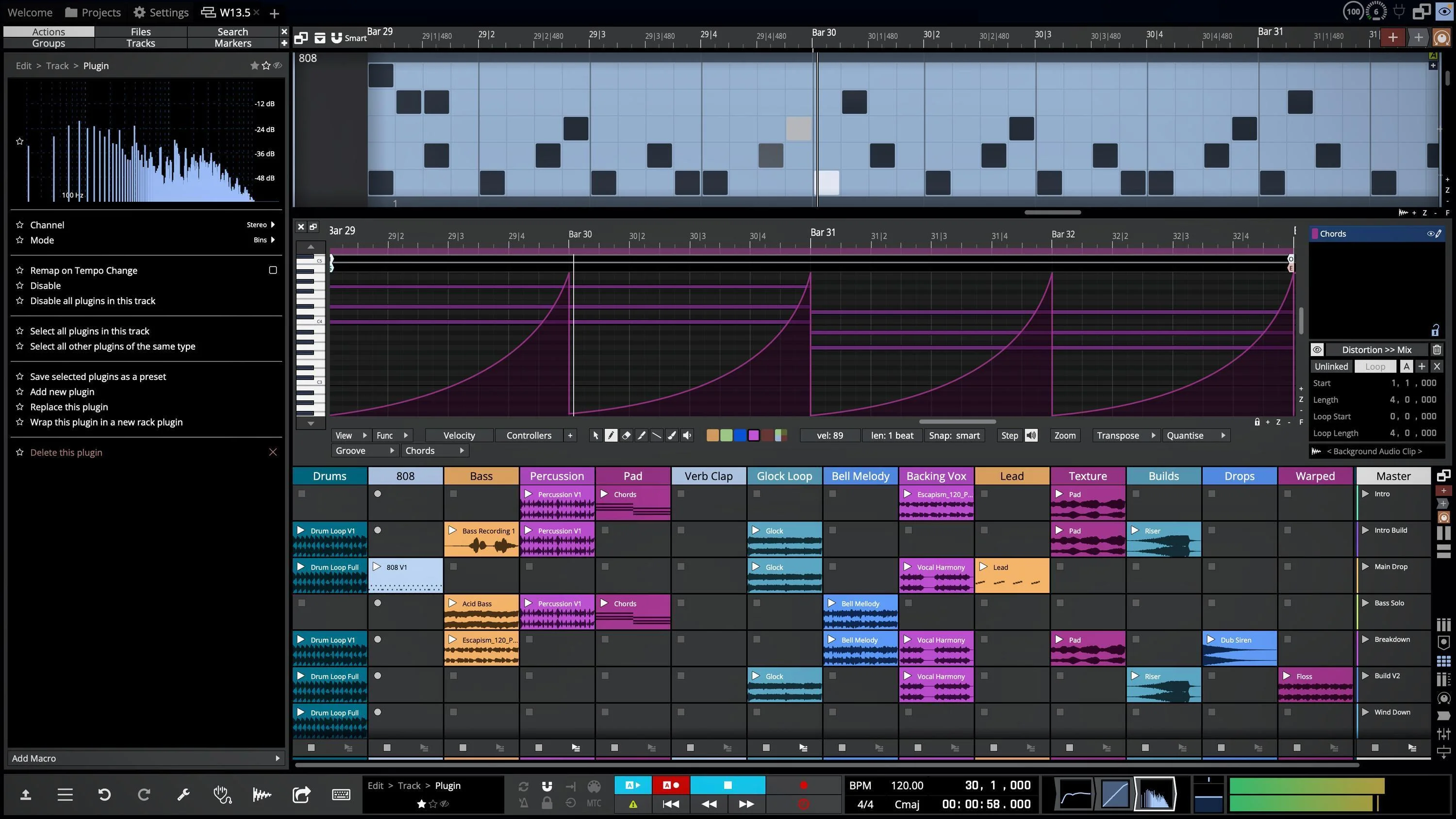This screenshot has height=819, width=1456.
Task: Switch to the Markers tab
Action: (233, 43)
